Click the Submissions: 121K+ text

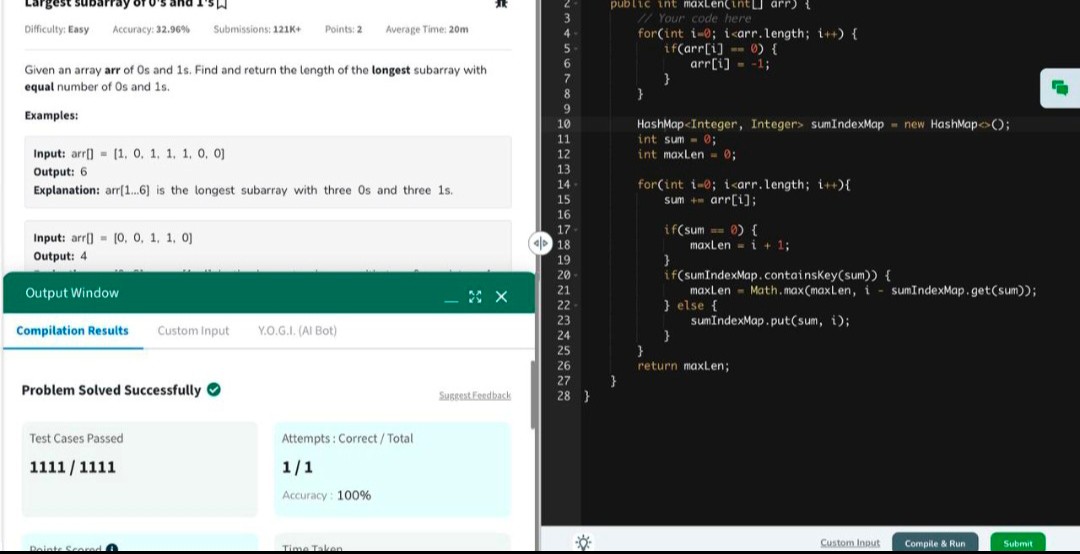(x=257, y=30)
